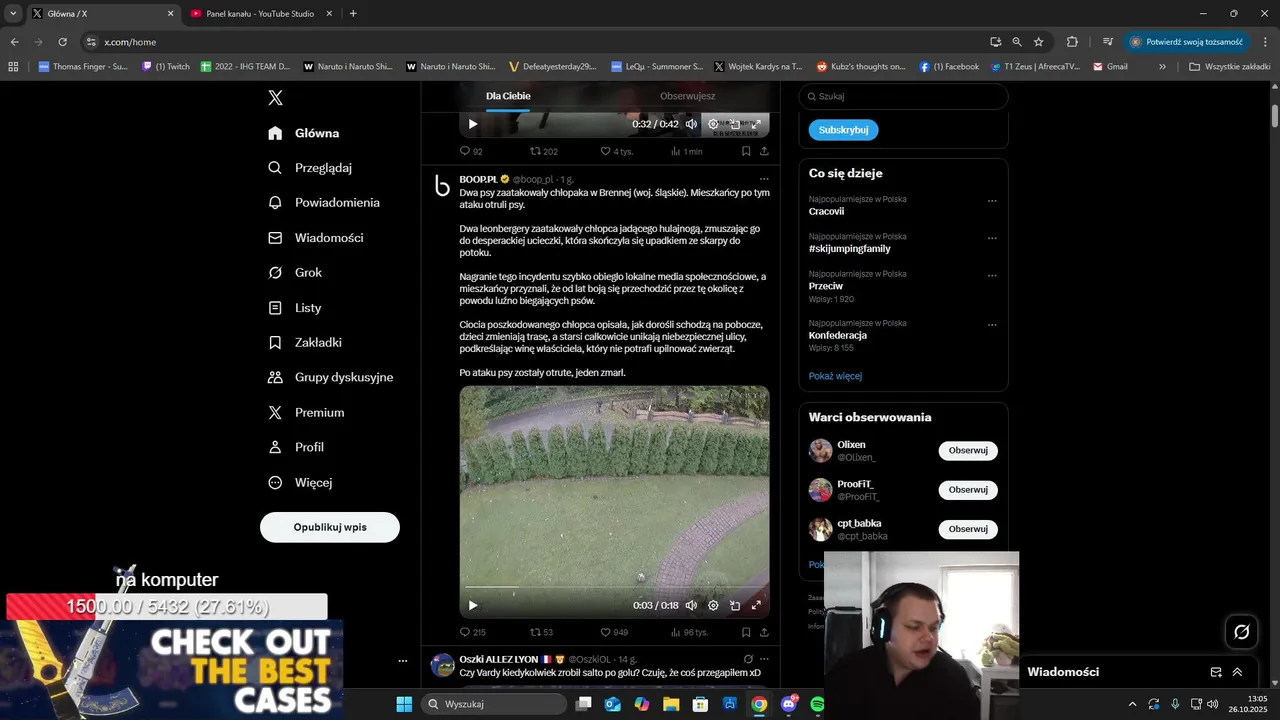Open Profil page
Screen dimensions: 1280x720
(296, 448)
